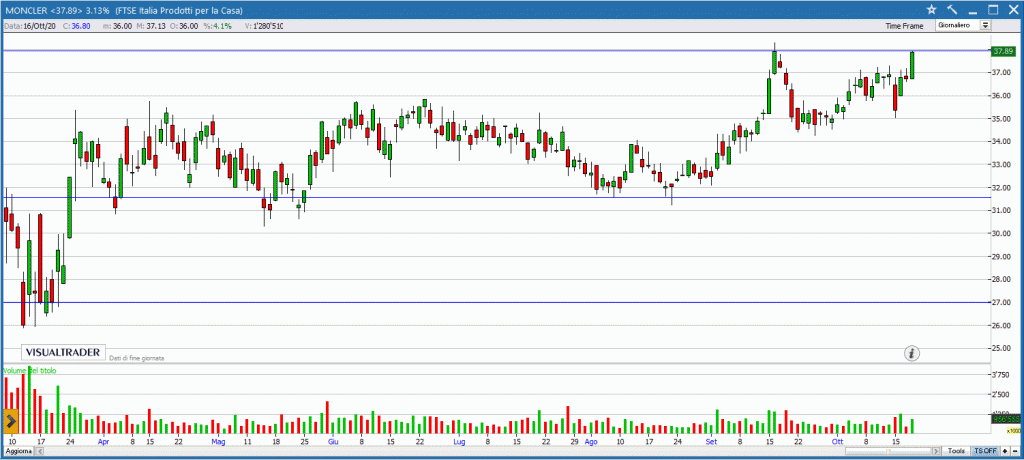Image resolution: width=1024 pixels, height=460 pixels.
Task: Click the Lug label on time axis
Action: [x=459, y=442]
